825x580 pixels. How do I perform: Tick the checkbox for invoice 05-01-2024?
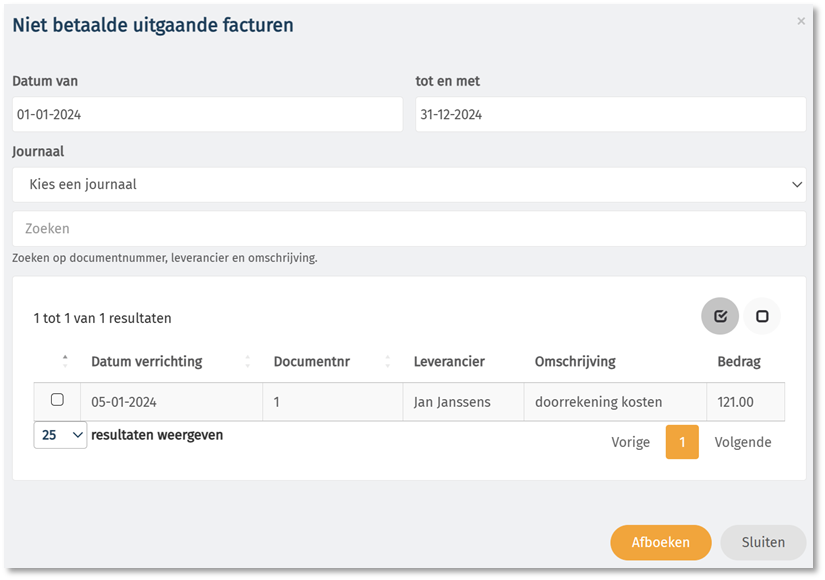coord(57,399)
